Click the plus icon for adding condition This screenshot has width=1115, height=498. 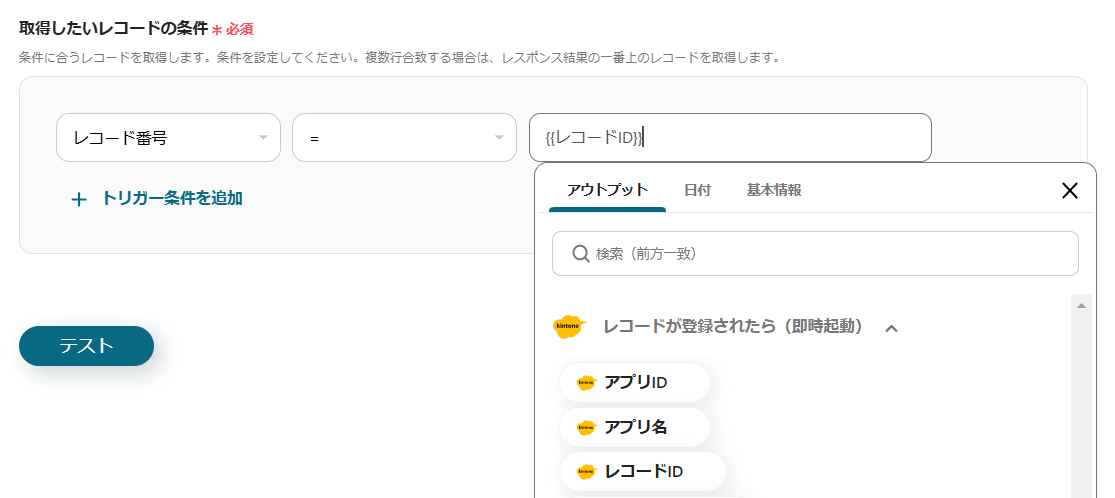(x=79, y=199)
